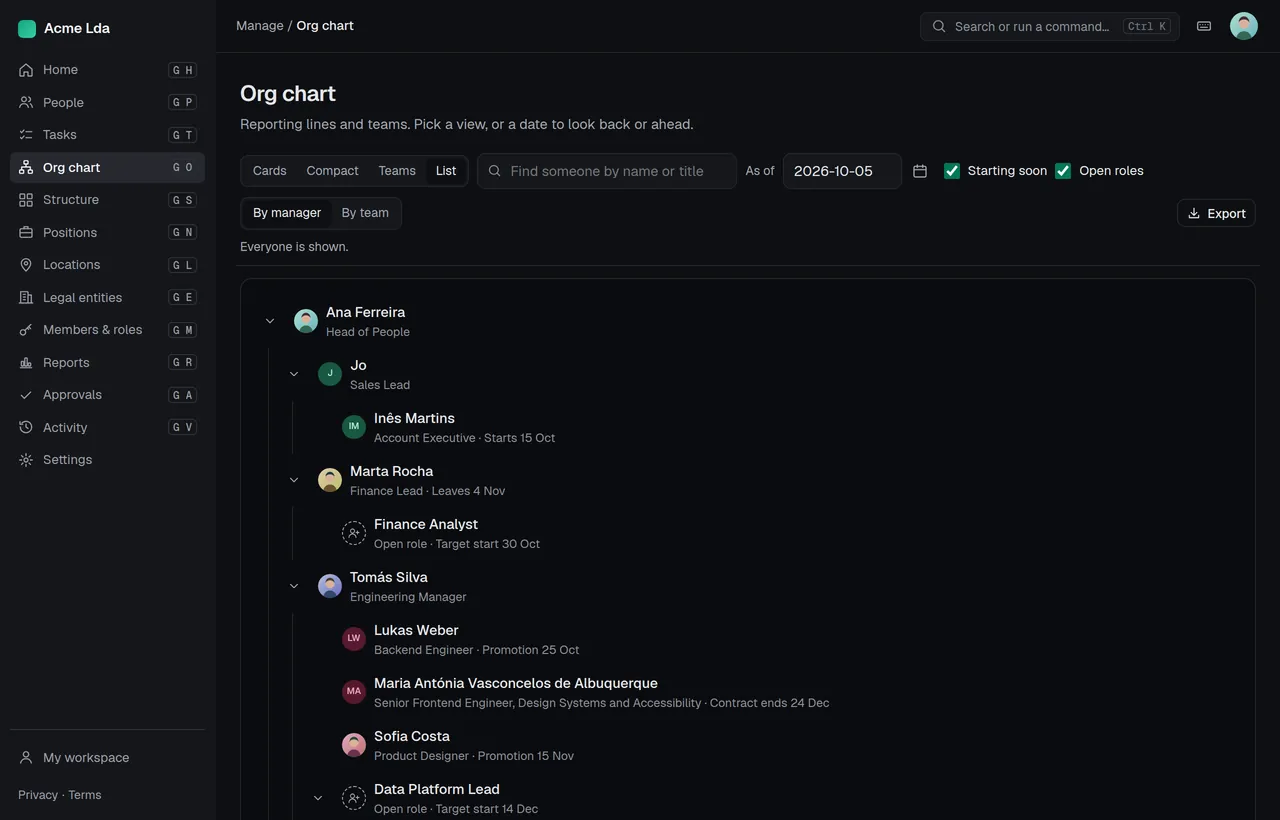Open Members & roles key icon

[26, 330]
